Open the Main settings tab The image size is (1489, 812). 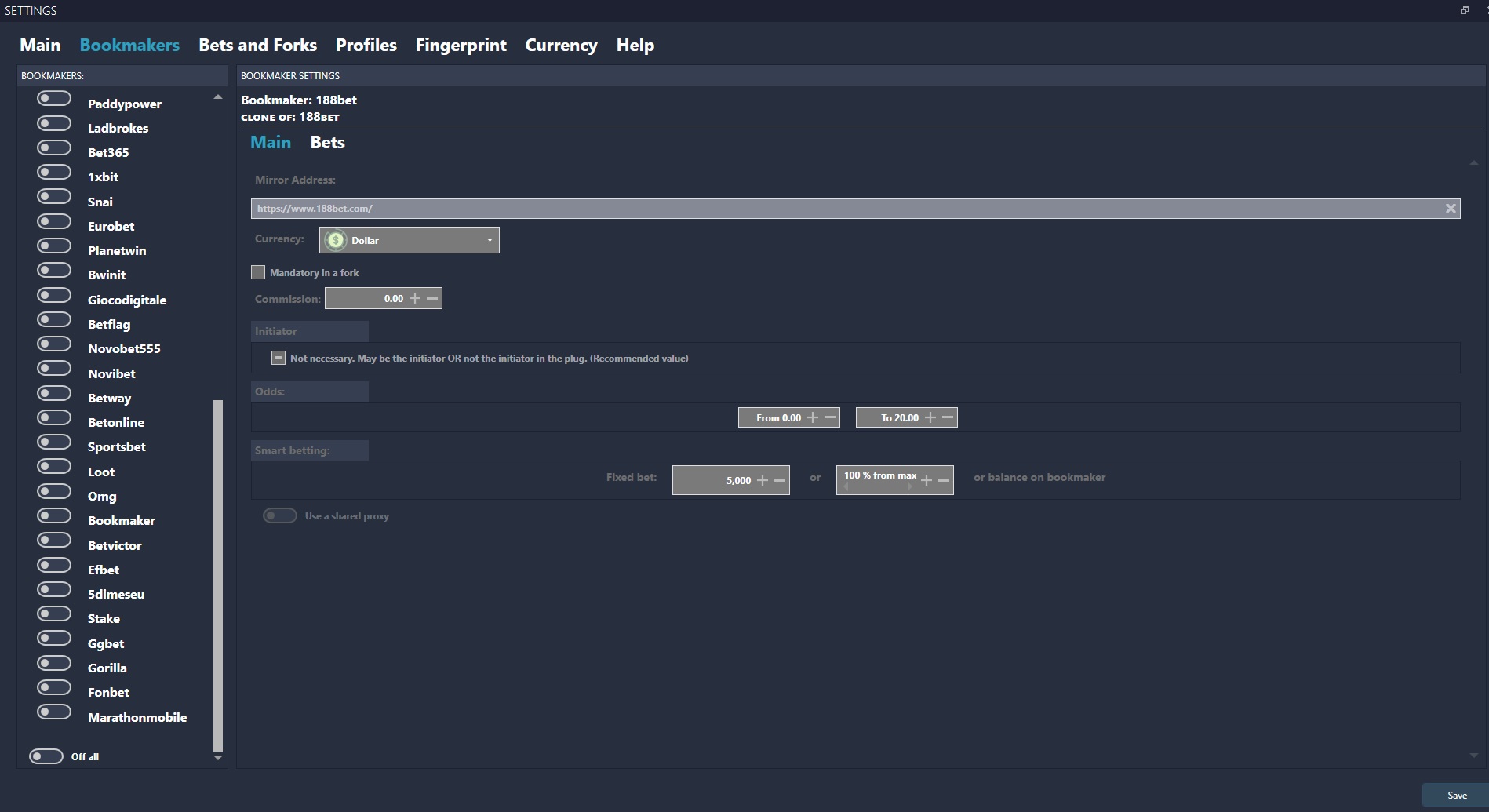[40, 45]
